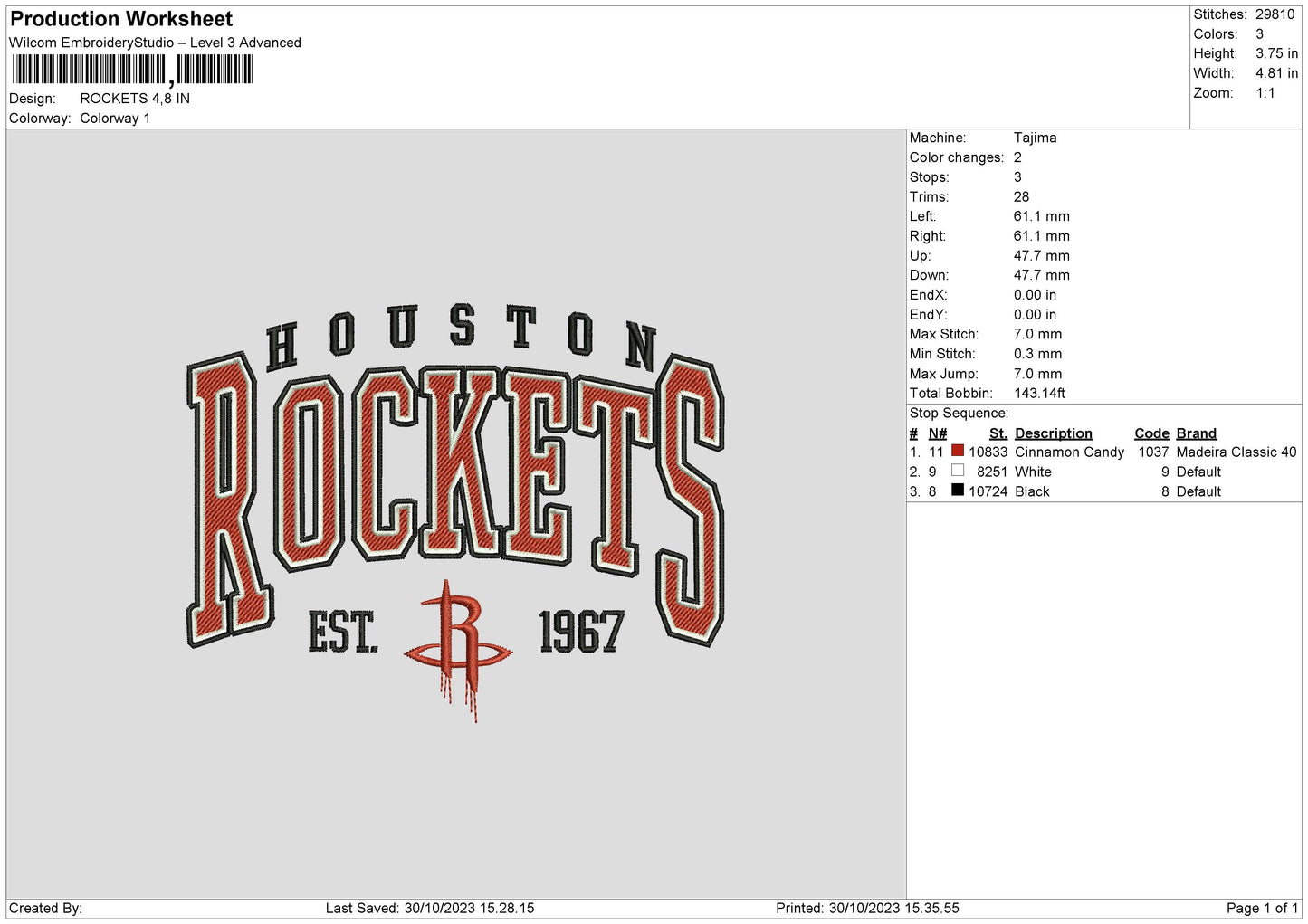Click the stitch count '10724'
Viewport: 1308px width, 924px height.
(988, 492)
